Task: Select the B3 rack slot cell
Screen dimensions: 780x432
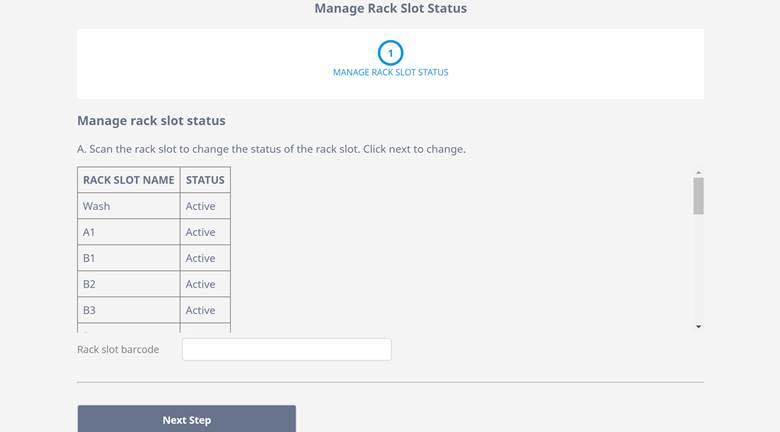Action: [x=129, y=310]
